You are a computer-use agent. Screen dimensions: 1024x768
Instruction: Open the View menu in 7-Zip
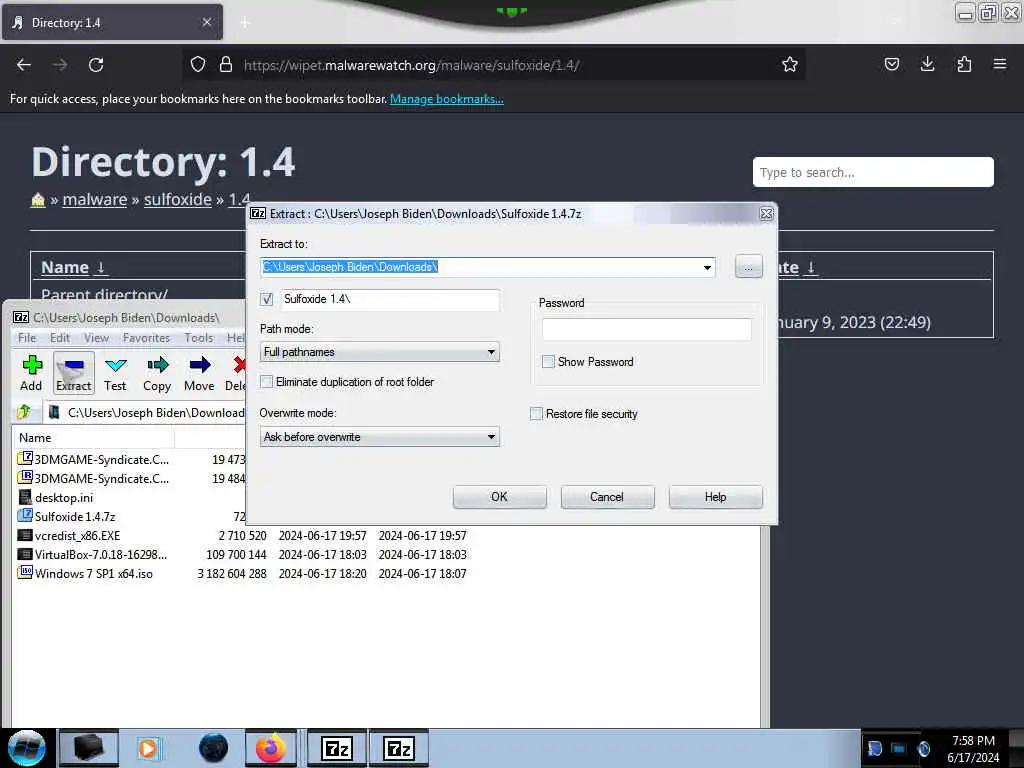96,338
